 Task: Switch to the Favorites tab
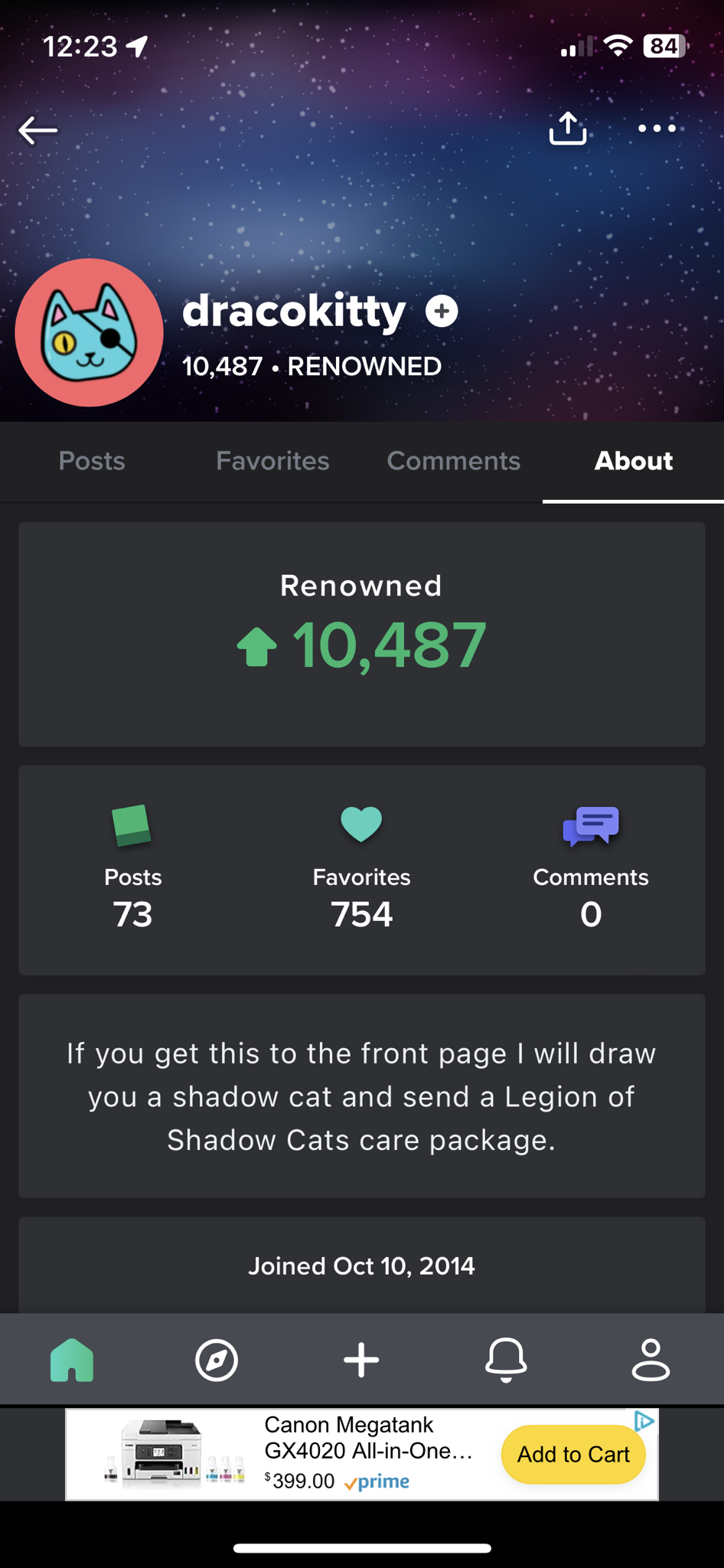(x=272, y=461)
